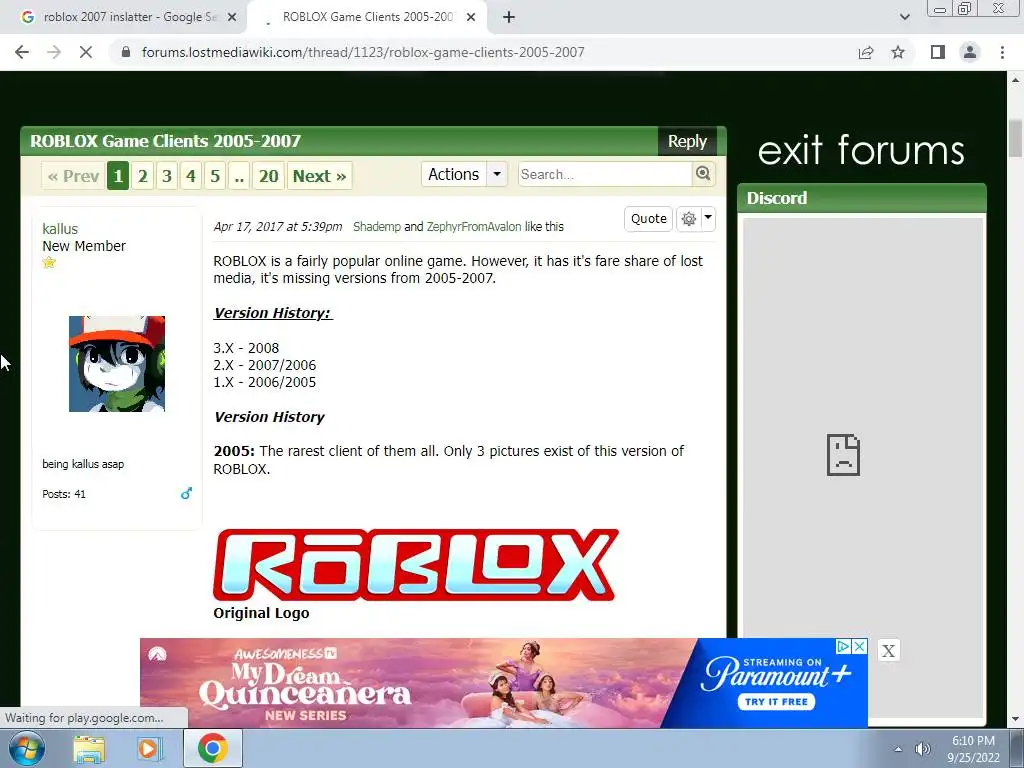The width and height of the screenshot is (1024, 768).
Task: Go to thread page 2
Action: 142,176
